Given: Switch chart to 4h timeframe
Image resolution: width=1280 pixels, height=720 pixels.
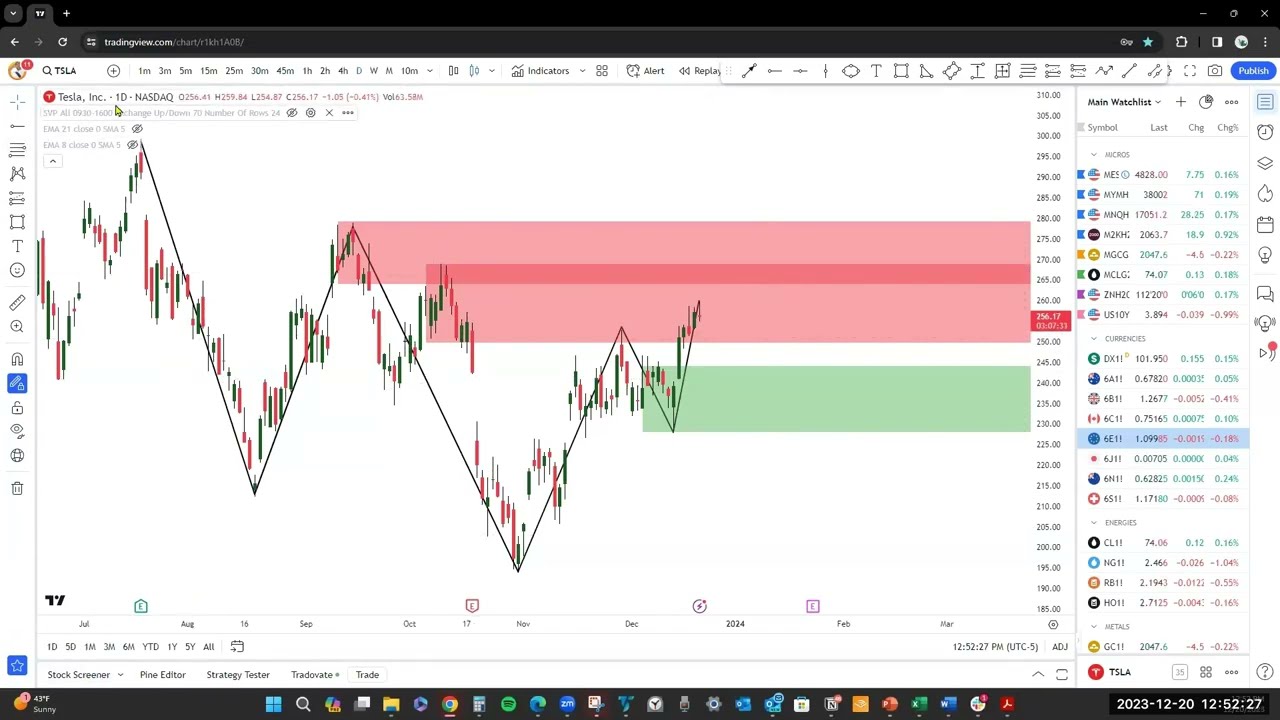Looking at the screenshot, I should [343, 71].
